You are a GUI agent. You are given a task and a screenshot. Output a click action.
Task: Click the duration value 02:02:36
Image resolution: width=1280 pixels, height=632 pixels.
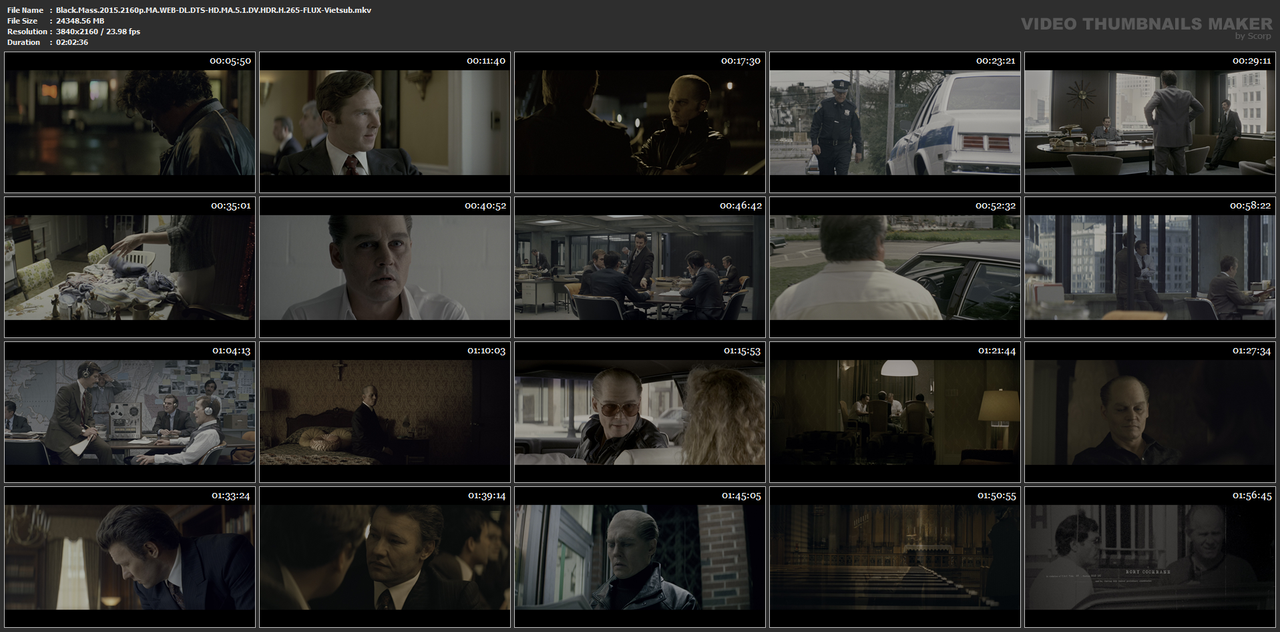point(72,42)
